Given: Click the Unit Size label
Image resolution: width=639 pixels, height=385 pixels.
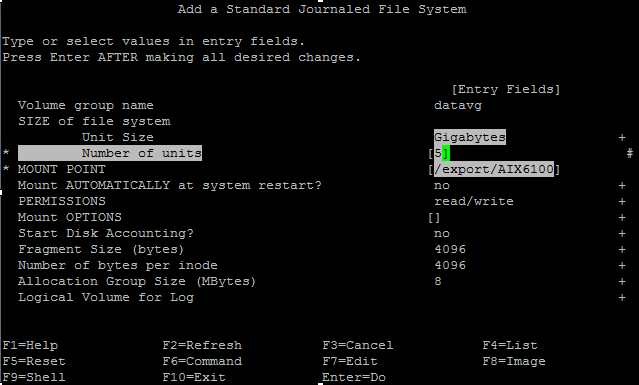Looking at the screenshot, I should point(118,137).
